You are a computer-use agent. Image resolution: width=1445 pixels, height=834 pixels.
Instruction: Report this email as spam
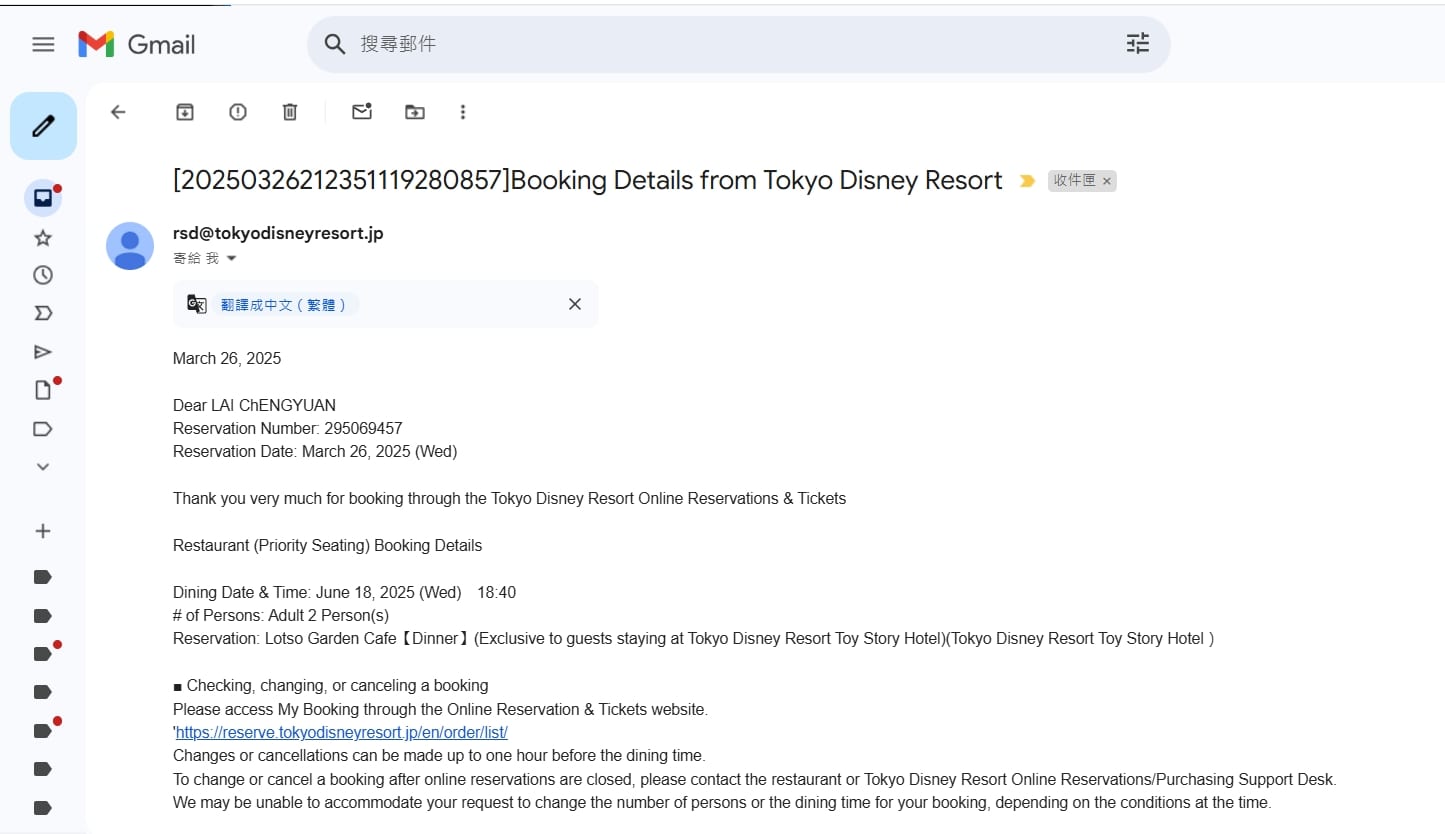[238, 112]
